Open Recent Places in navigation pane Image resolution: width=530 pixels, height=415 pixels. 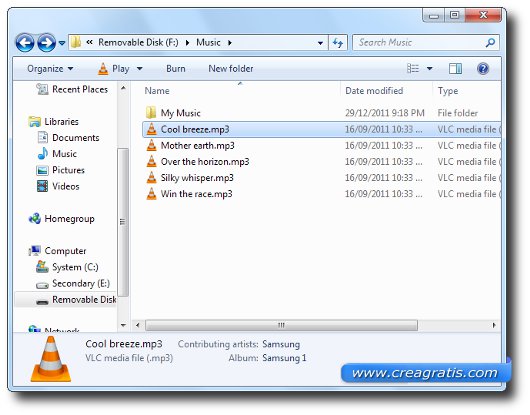point(80,89)
